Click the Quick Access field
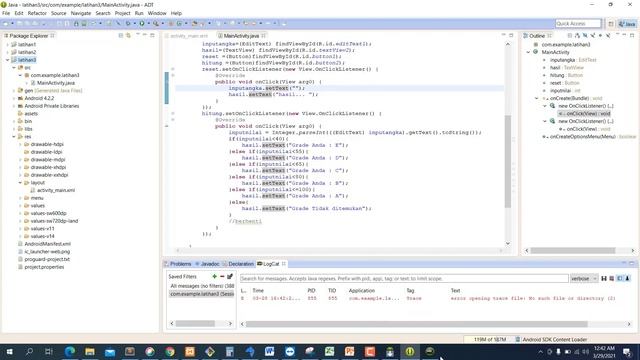This screenshot has height=360, width=640. pyautogui.click(x=578, y=24)
